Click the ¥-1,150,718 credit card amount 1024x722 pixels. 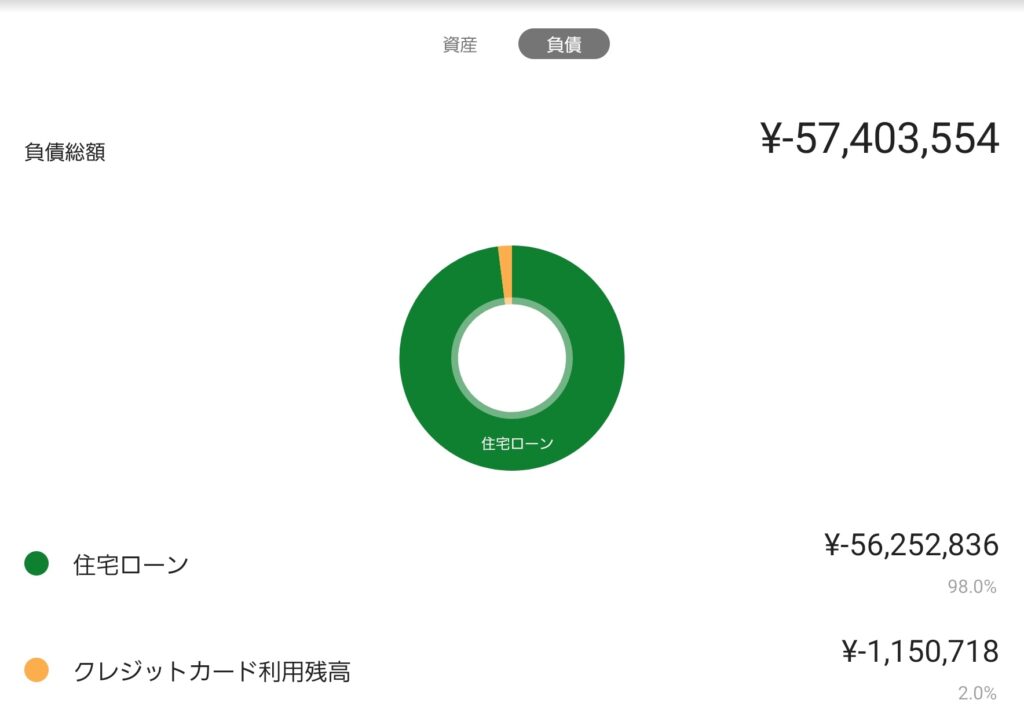pyautogui.click(x=920, y=652)
